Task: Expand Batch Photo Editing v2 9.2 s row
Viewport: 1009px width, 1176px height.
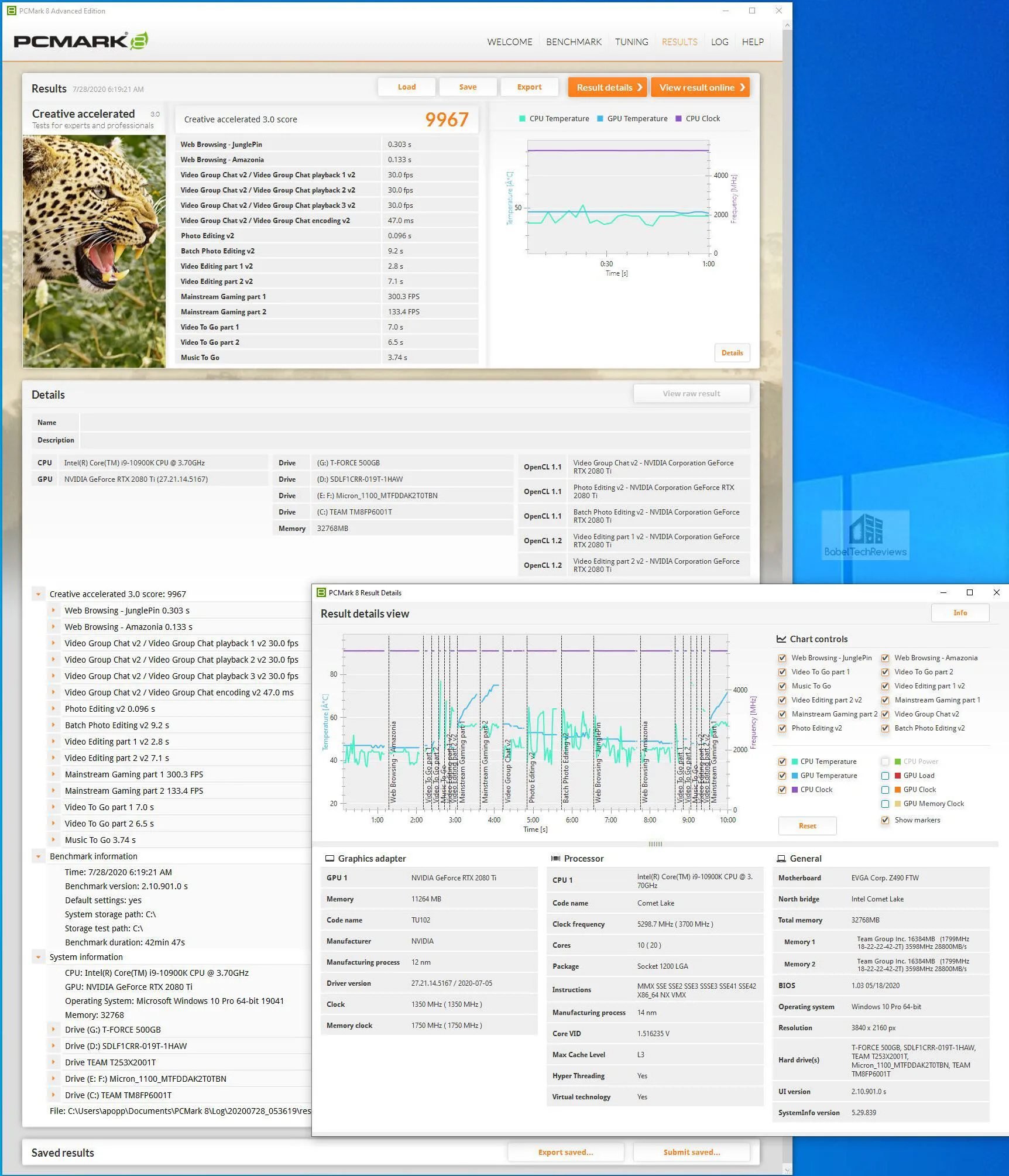Action: click(x=53, y=725)
